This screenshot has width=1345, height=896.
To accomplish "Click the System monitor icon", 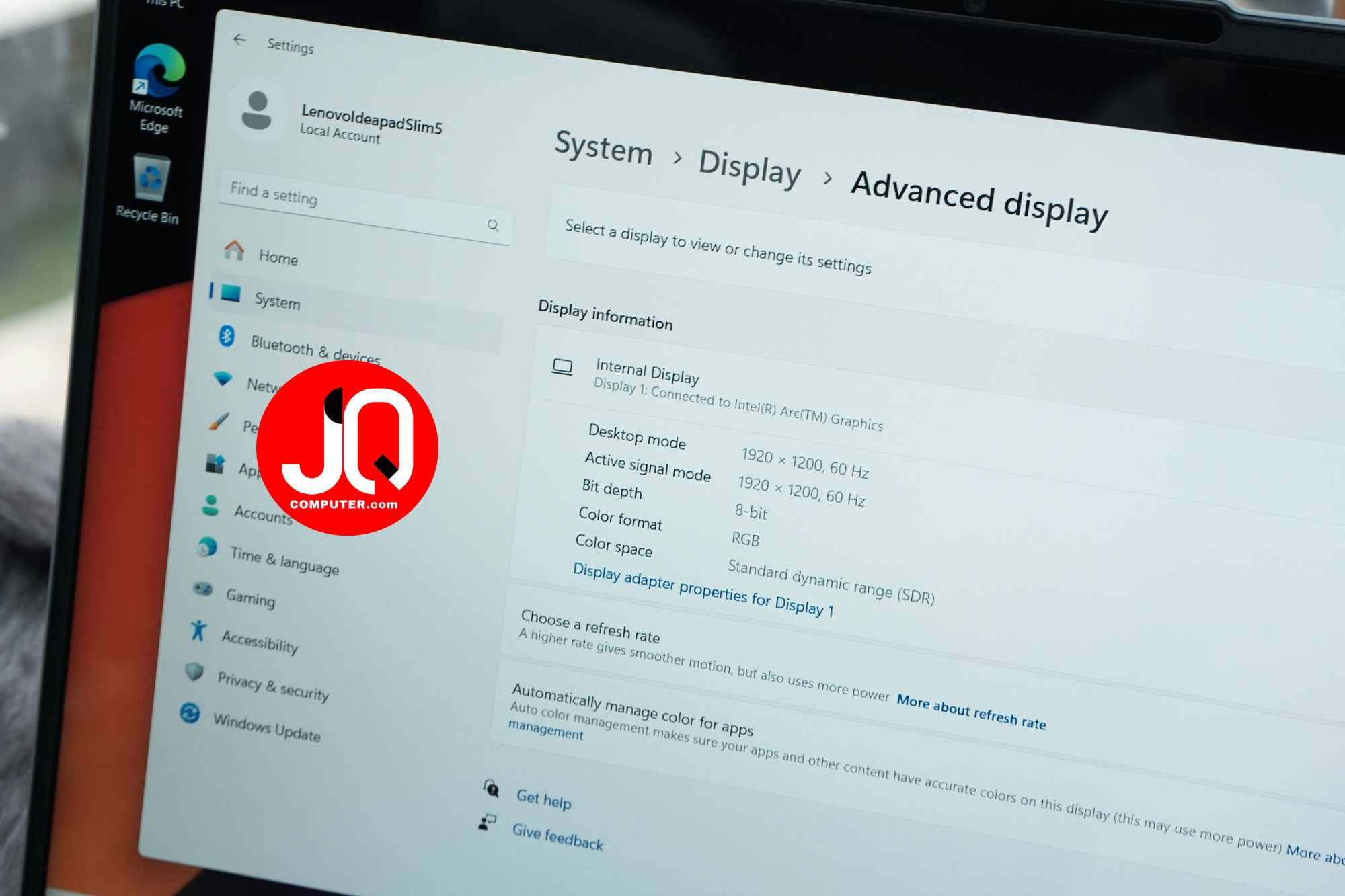I will pos(230,293).
